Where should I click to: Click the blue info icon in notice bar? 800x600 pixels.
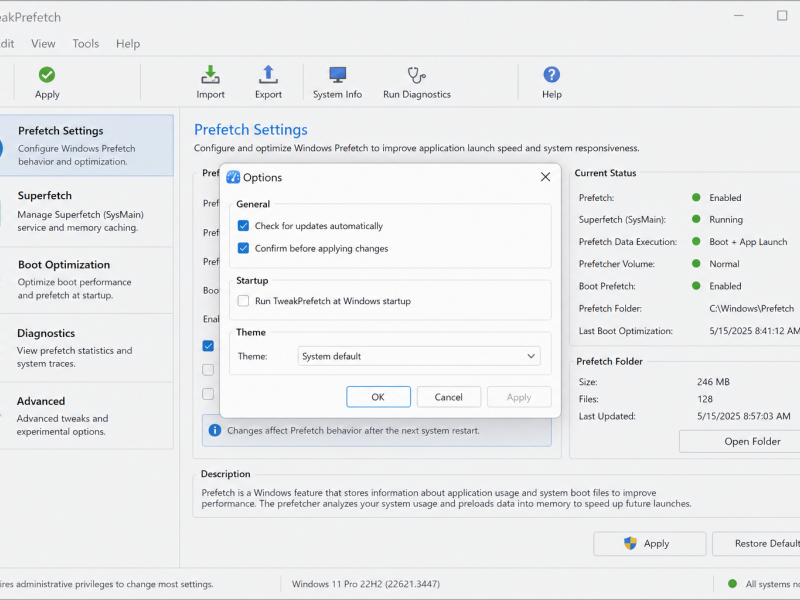(x=215, y=430)
